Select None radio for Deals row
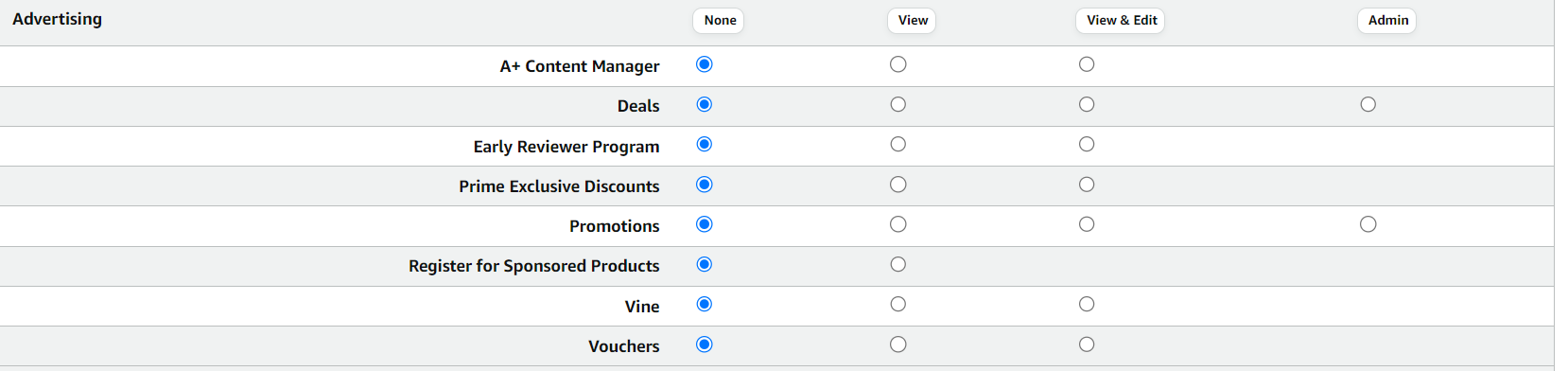The width and height of the screenshot is (1568, 371). 705,104
